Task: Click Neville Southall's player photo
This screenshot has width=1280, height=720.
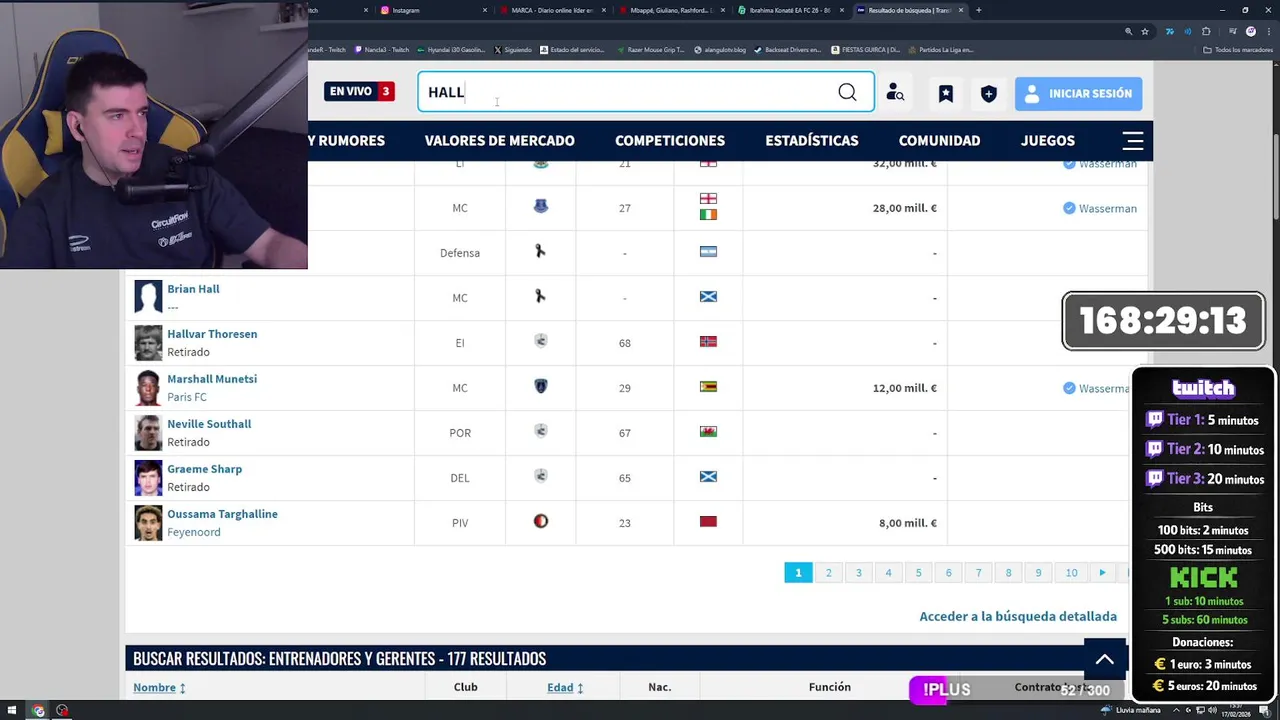Action: [x=148, y=433]
